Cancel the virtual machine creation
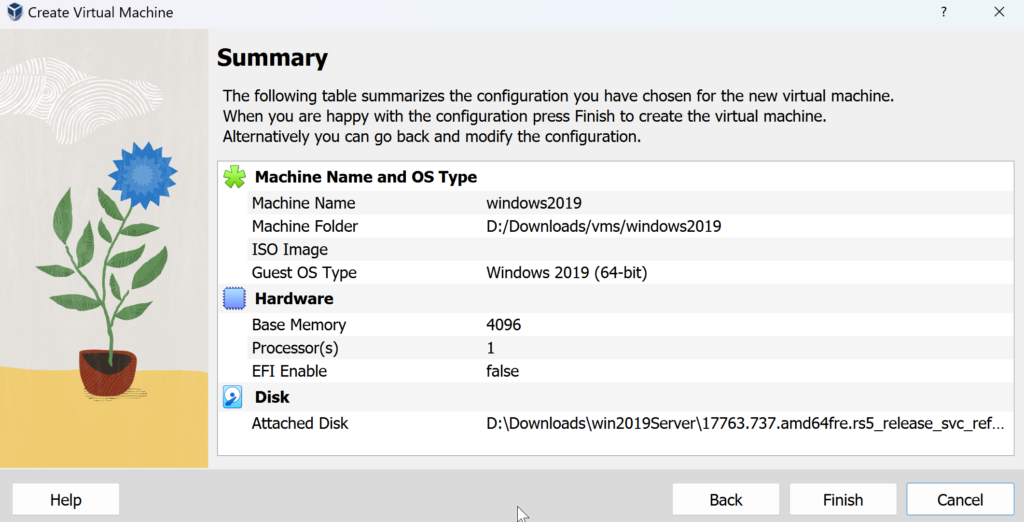1024x522 pixels. coord(959,500)
